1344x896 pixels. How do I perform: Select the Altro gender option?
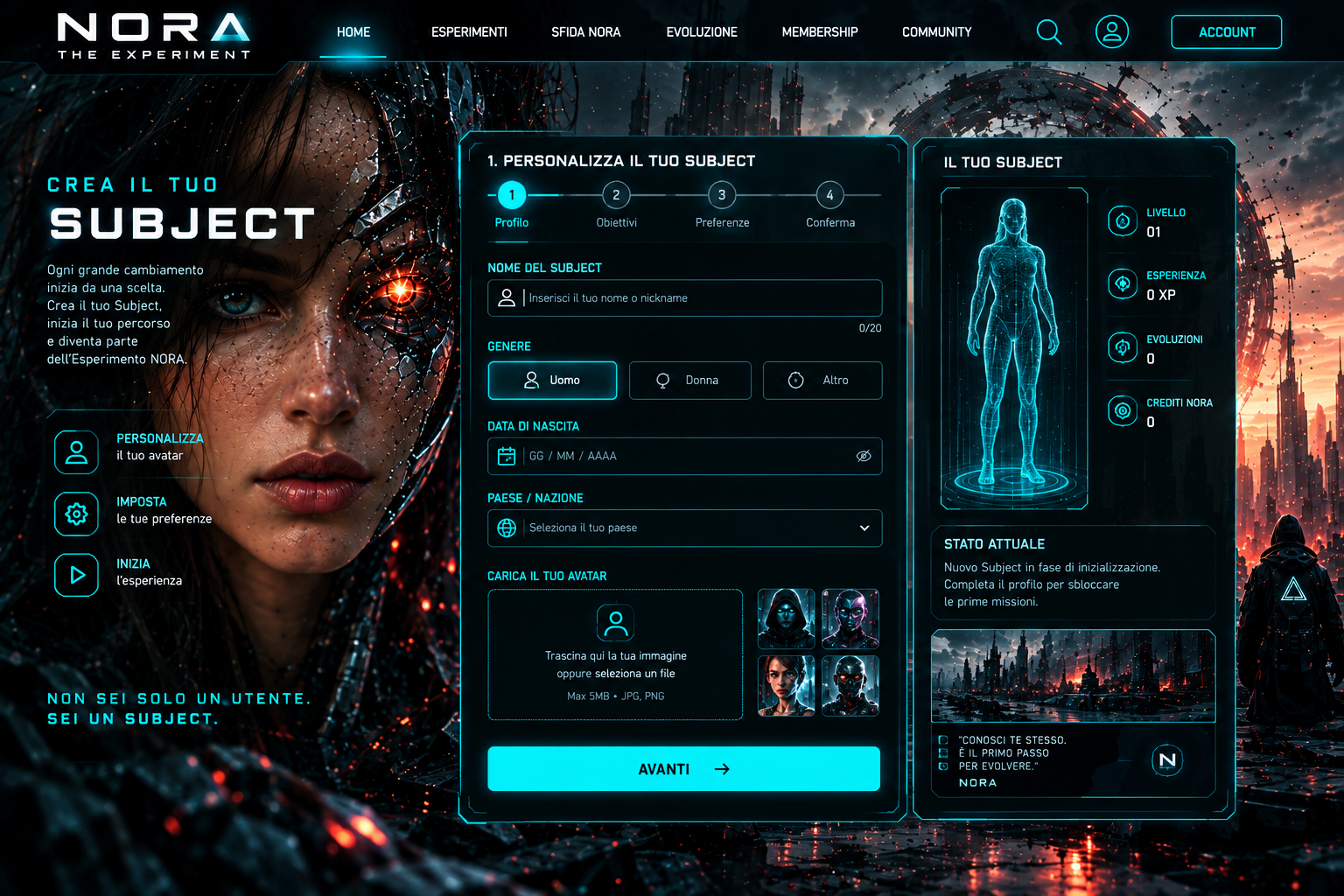tap(822, 381)
